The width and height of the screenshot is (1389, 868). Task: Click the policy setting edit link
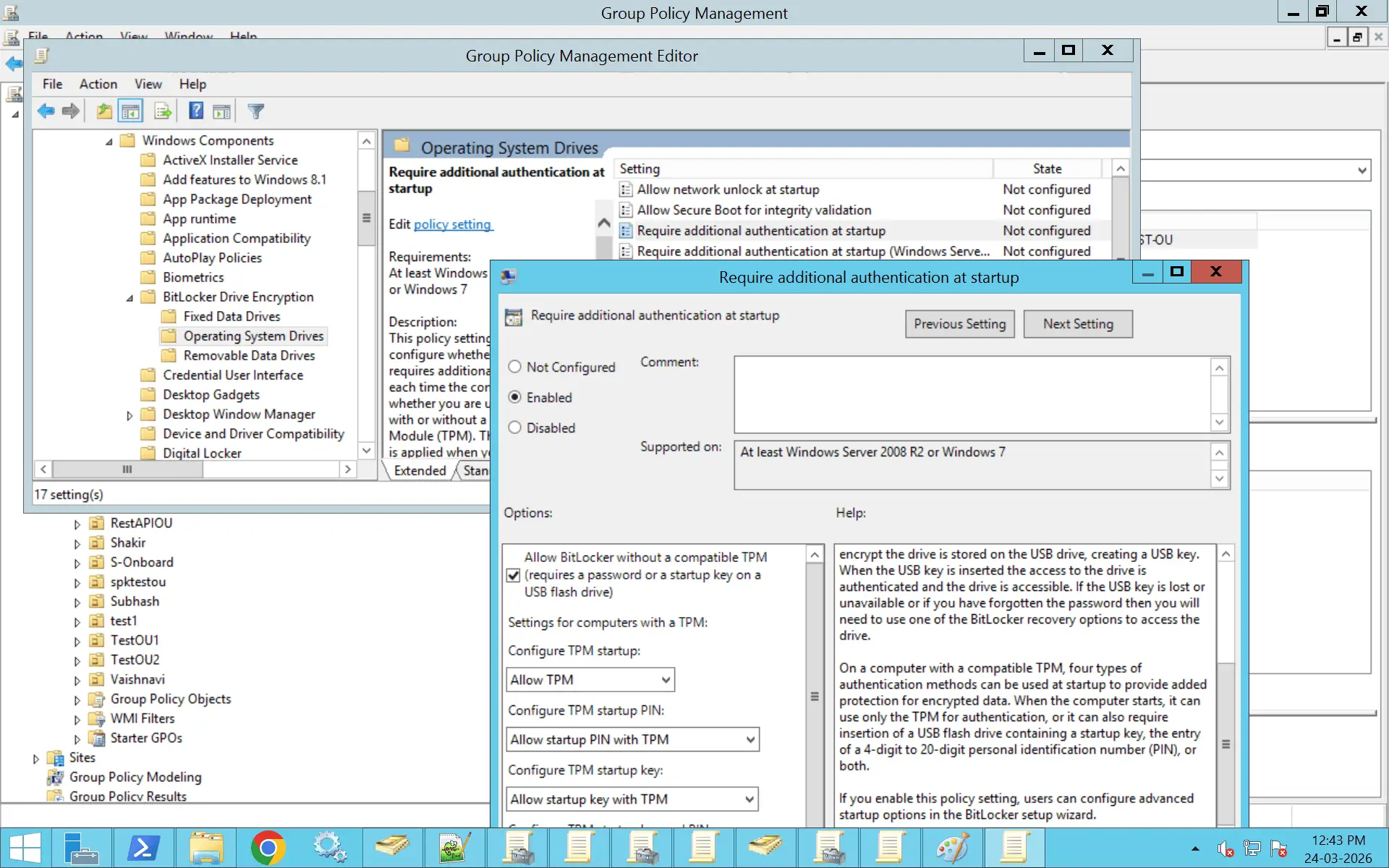point(452,224)
